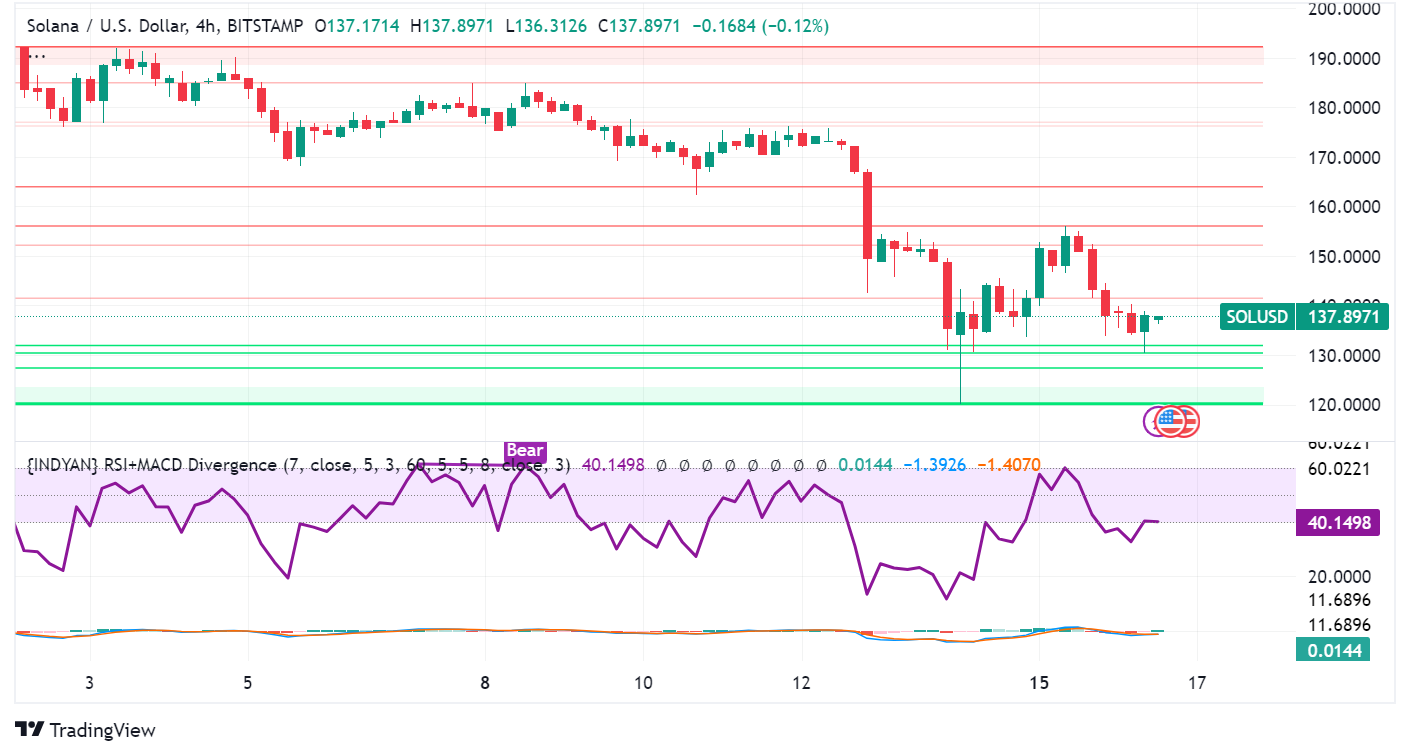Click date label 12 on the time axis
Viewport: 1410px width, 756px height.
(801, 684)
